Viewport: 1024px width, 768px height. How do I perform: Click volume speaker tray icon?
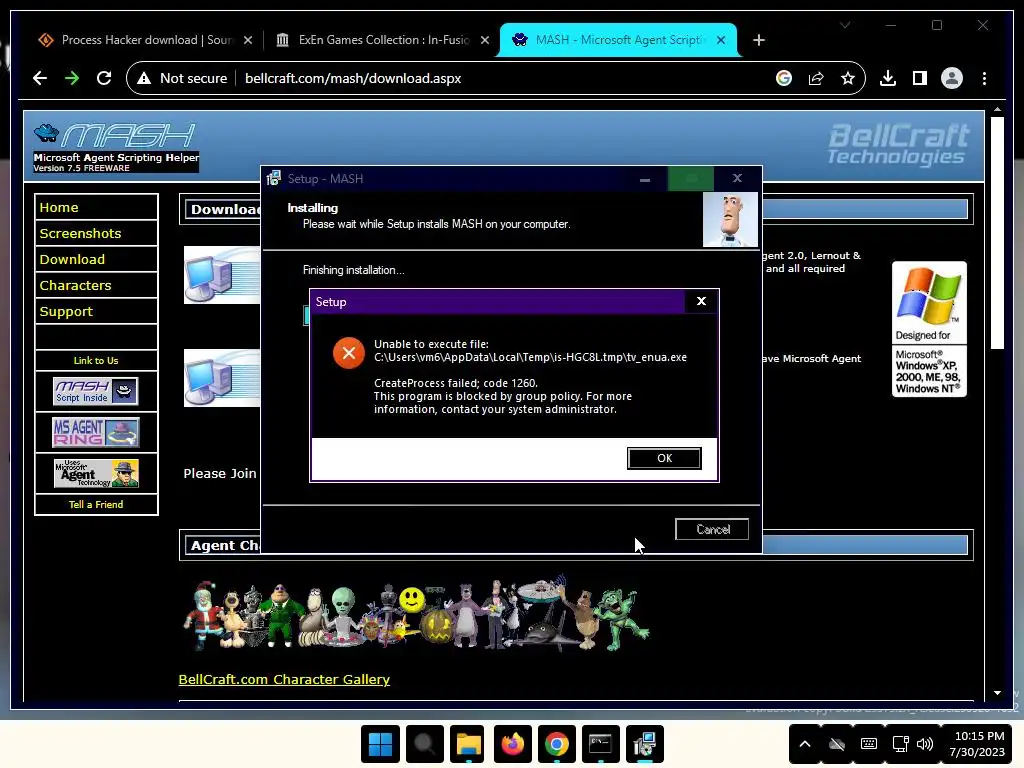click(x=925, y=744)
